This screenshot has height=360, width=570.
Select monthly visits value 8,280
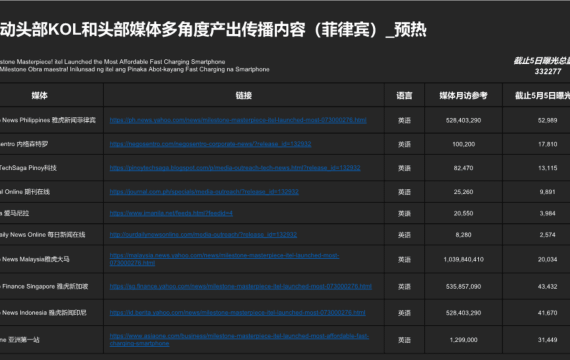pyautogui.click(x=463, y=235)
